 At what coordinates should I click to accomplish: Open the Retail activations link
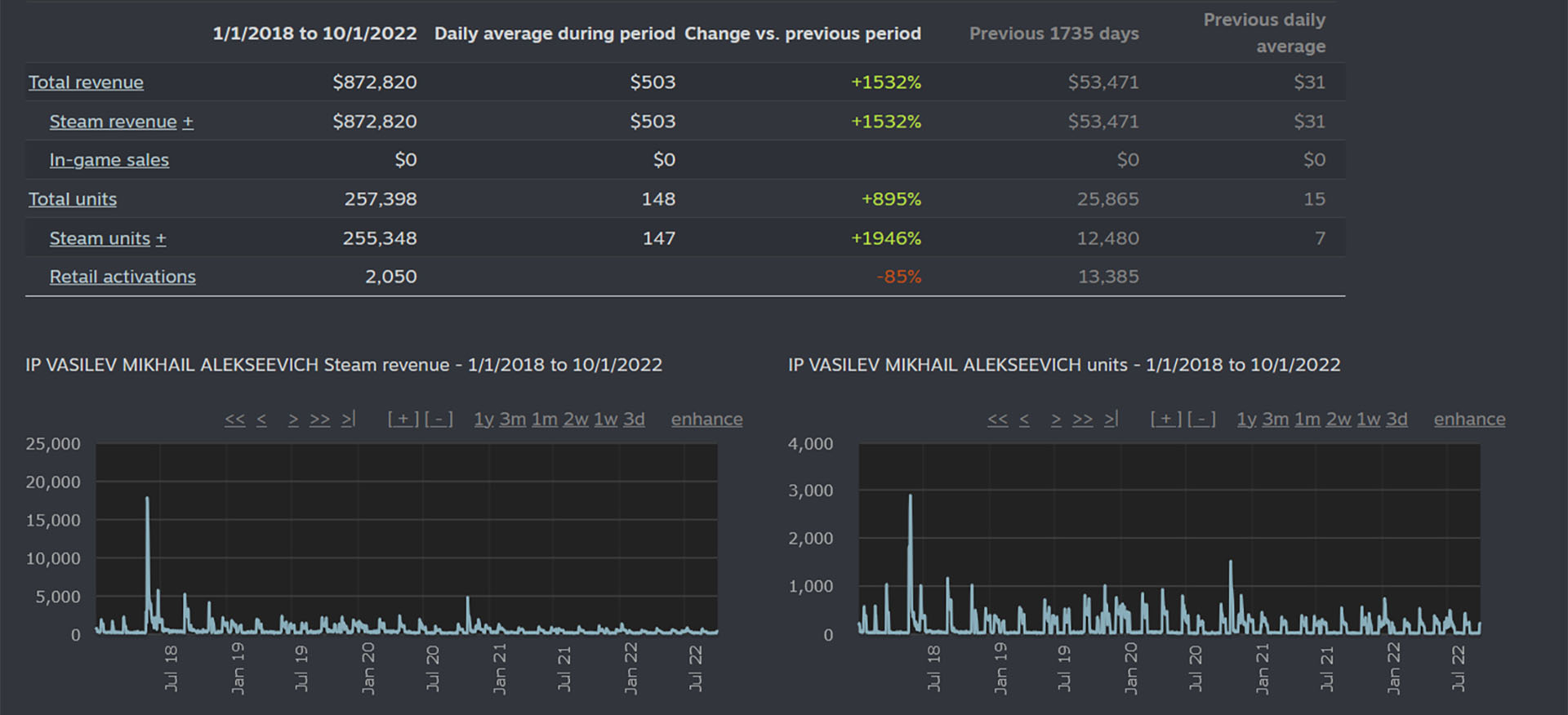click(x=122, y=277)
